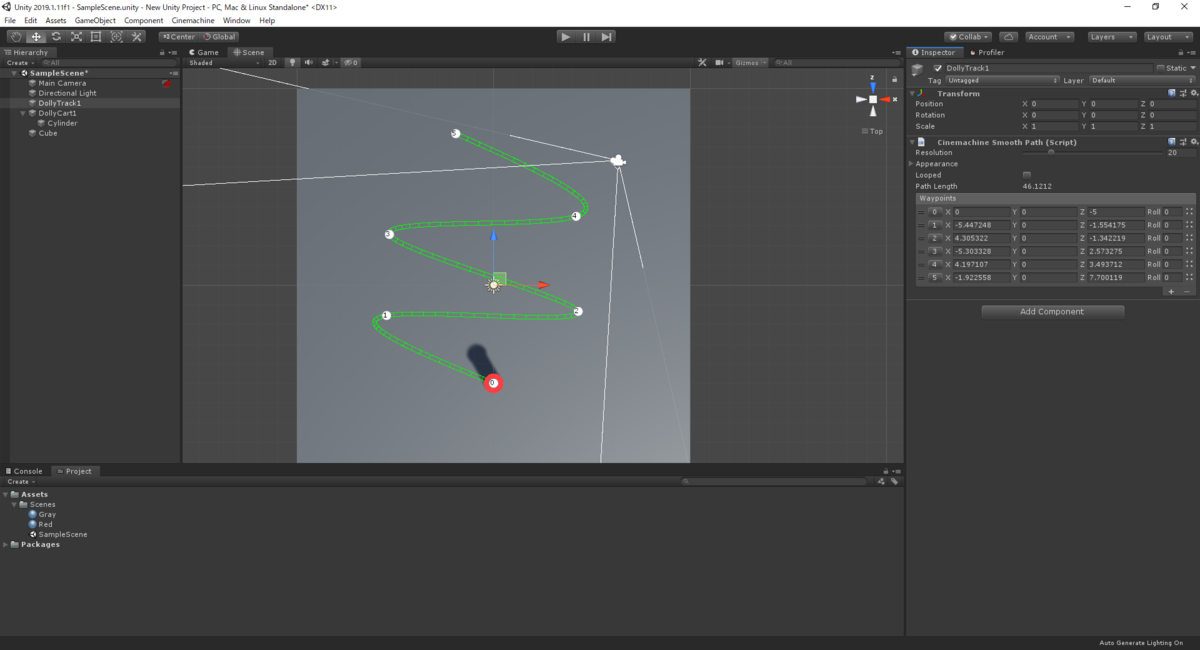Viewport: 1200px width, 650px height.
Task: Select the Hand tool
Action: [16, 37]
